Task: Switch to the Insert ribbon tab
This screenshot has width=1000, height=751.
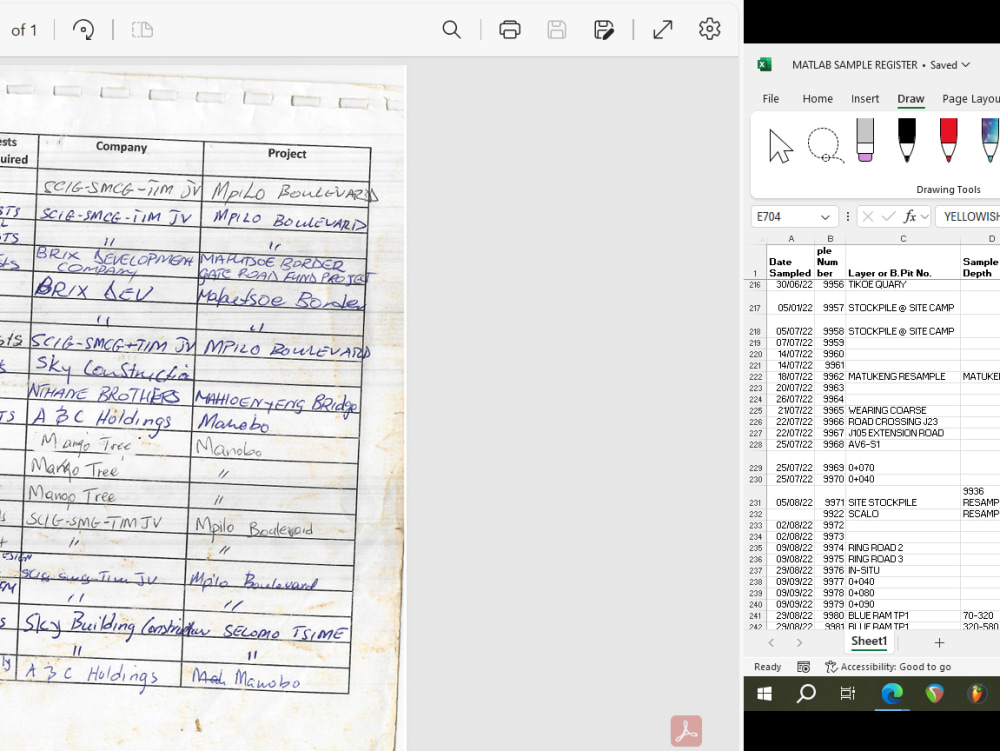Action: coord(864,99)
